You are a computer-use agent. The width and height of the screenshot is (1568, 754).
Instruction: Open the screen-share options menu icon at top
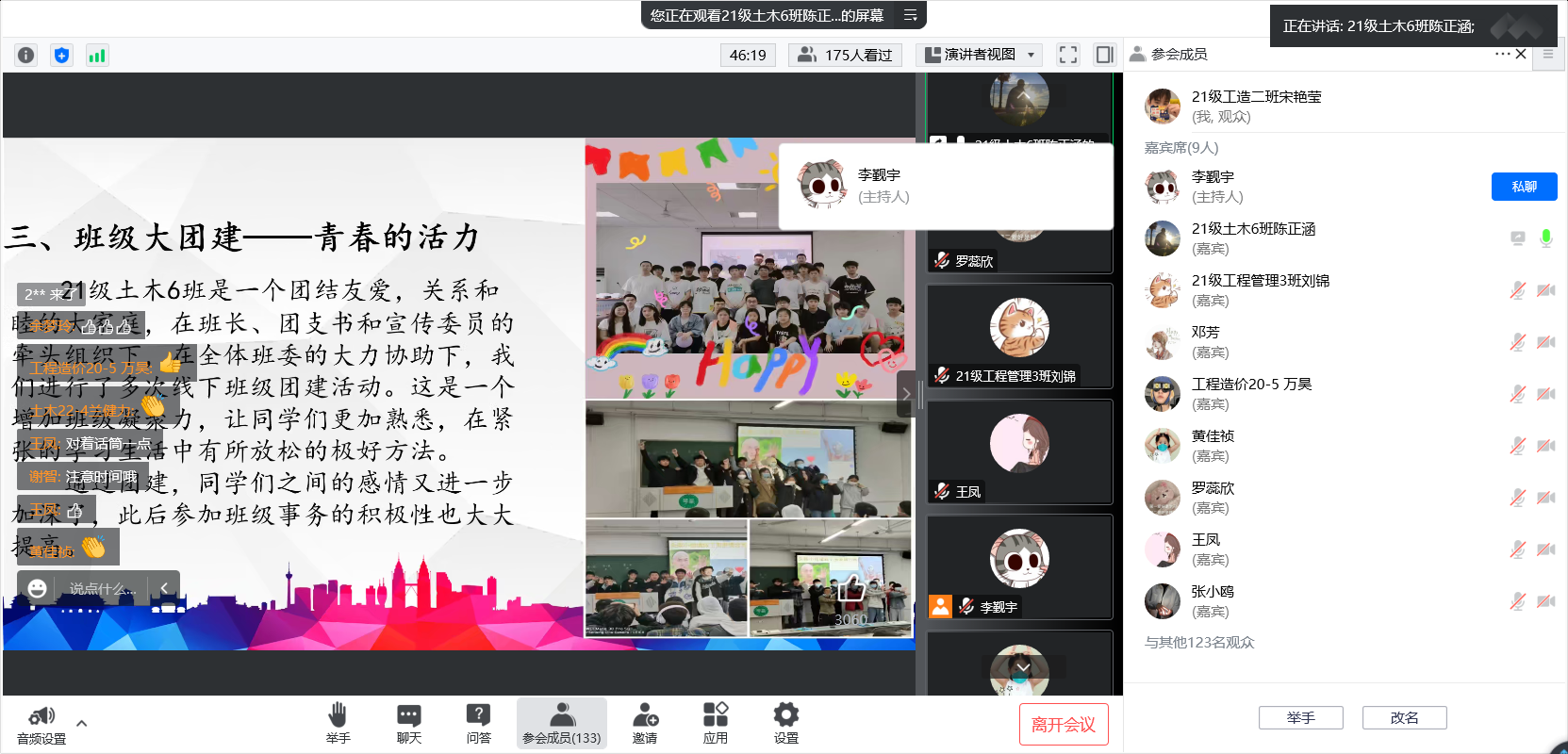tap(911, 15)
